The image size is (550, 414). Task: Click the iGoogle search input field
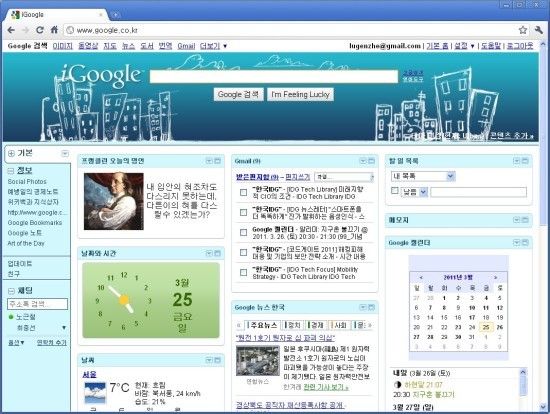coord(274,76)
